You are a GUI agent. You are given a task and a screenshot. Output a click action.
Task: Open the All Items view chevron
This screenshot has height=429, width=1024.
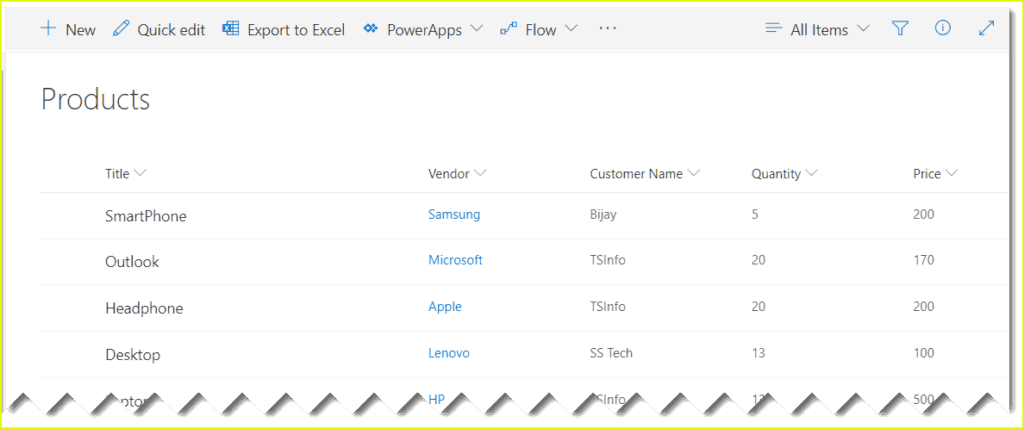click(863, 29)
